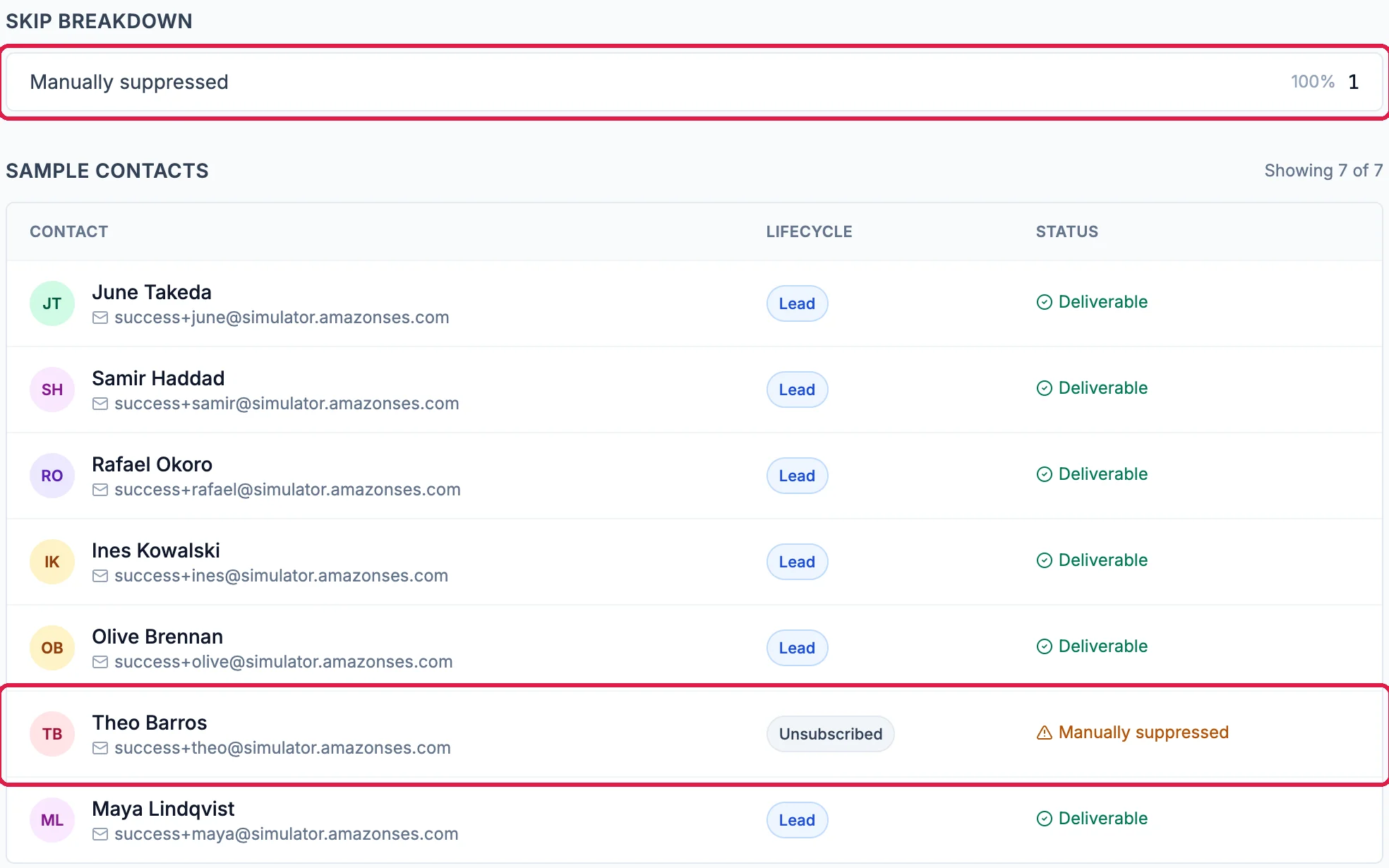Screen dimensions: 1389x868
Task: Click the name Maya Lindqvist
Action: click(163, 809)
